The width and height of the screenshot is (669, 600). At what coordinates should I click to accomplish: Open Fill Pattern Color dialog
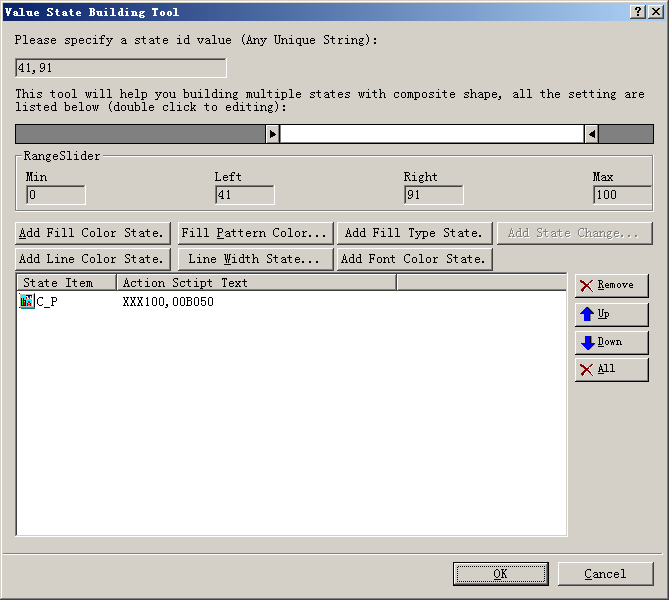pos(255,233)
